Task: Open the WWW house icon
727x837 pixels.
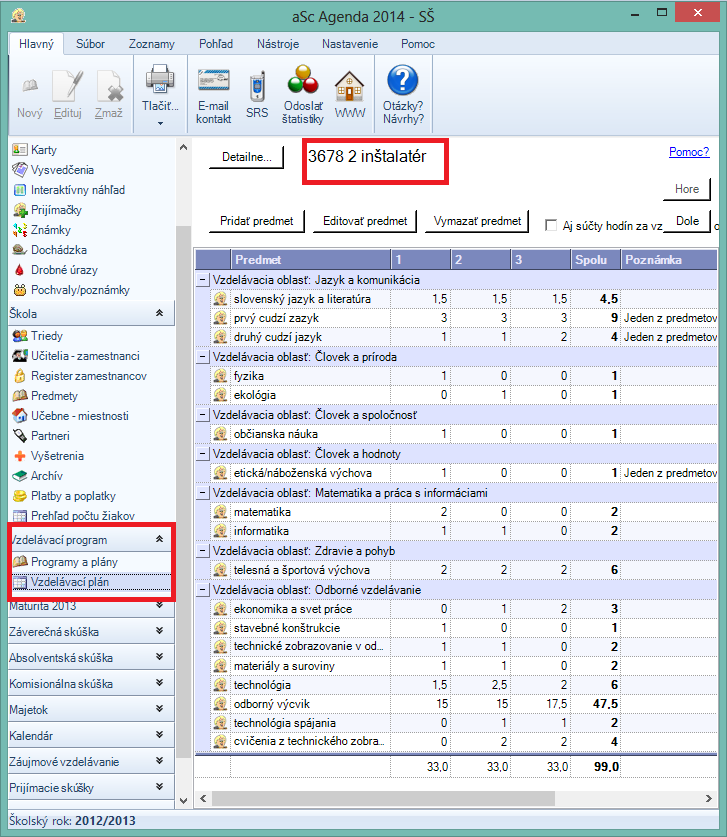Action: [x=350, y=86]
